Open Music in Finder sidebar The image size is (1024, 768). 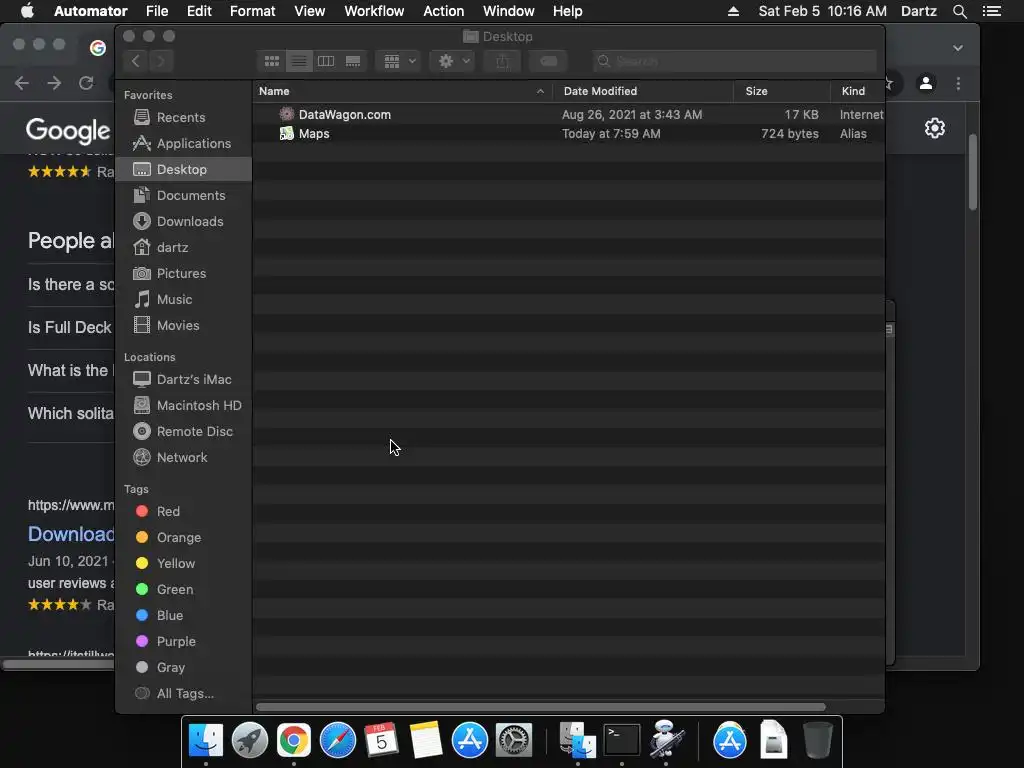click(x=183, y=300)
